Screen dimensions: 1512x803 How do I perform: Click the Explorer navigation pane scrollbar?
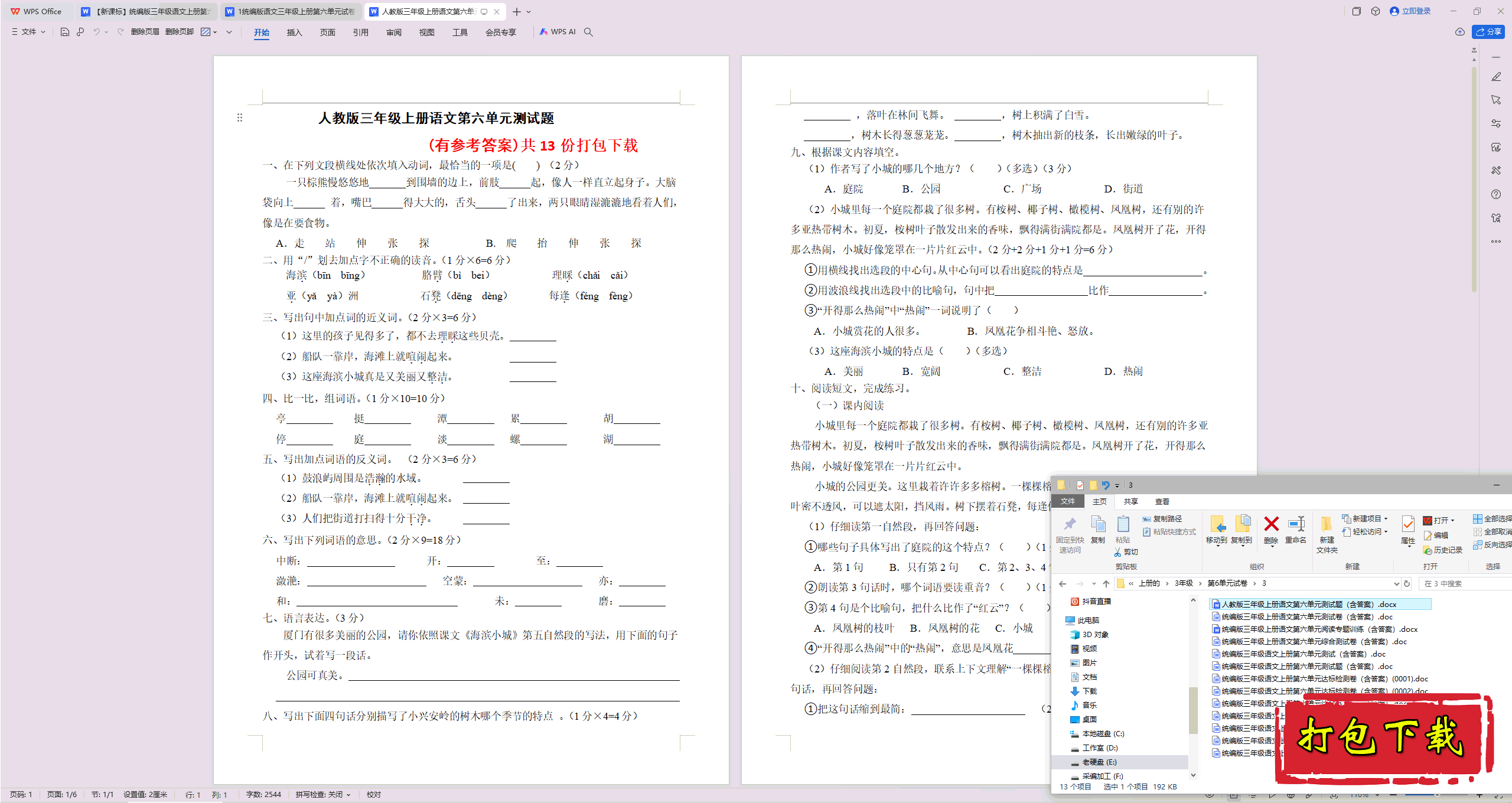[x=1193, y=710]
